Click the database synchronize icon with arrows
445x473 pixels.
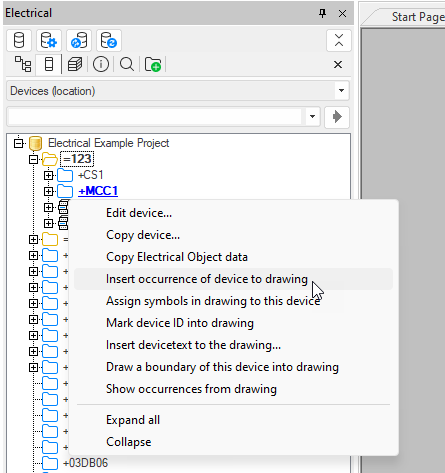click(79, 40)
